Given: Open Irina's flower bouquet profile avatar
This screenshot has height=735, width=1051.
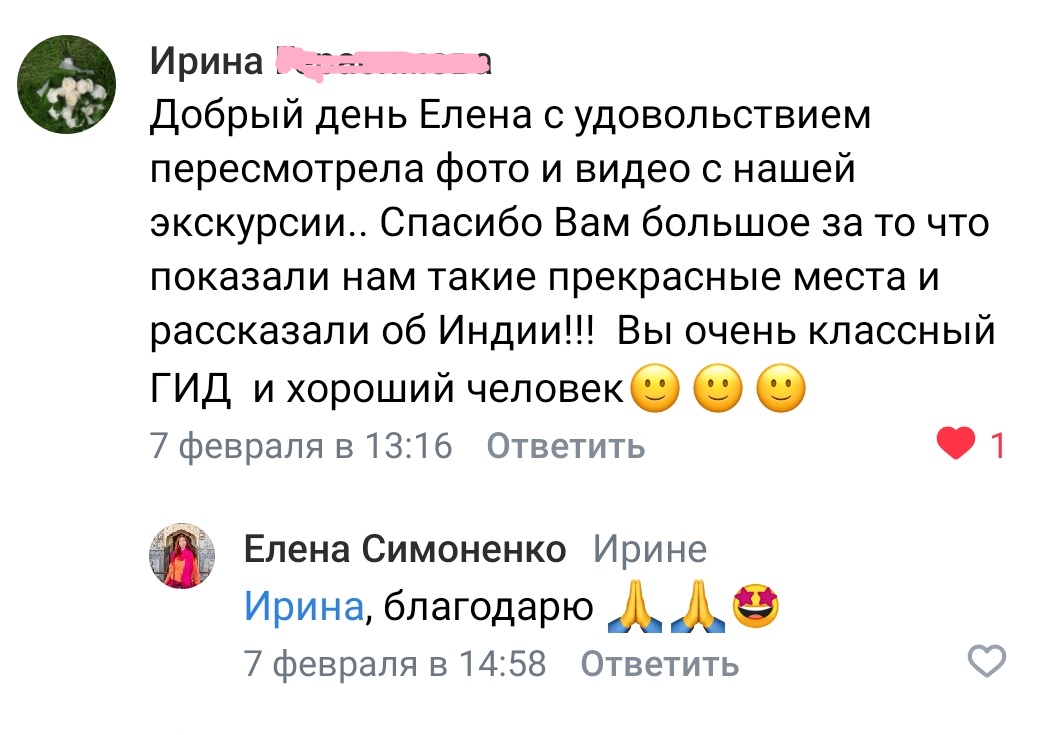Looking at the screenshot, I should [x=66, y=84].
